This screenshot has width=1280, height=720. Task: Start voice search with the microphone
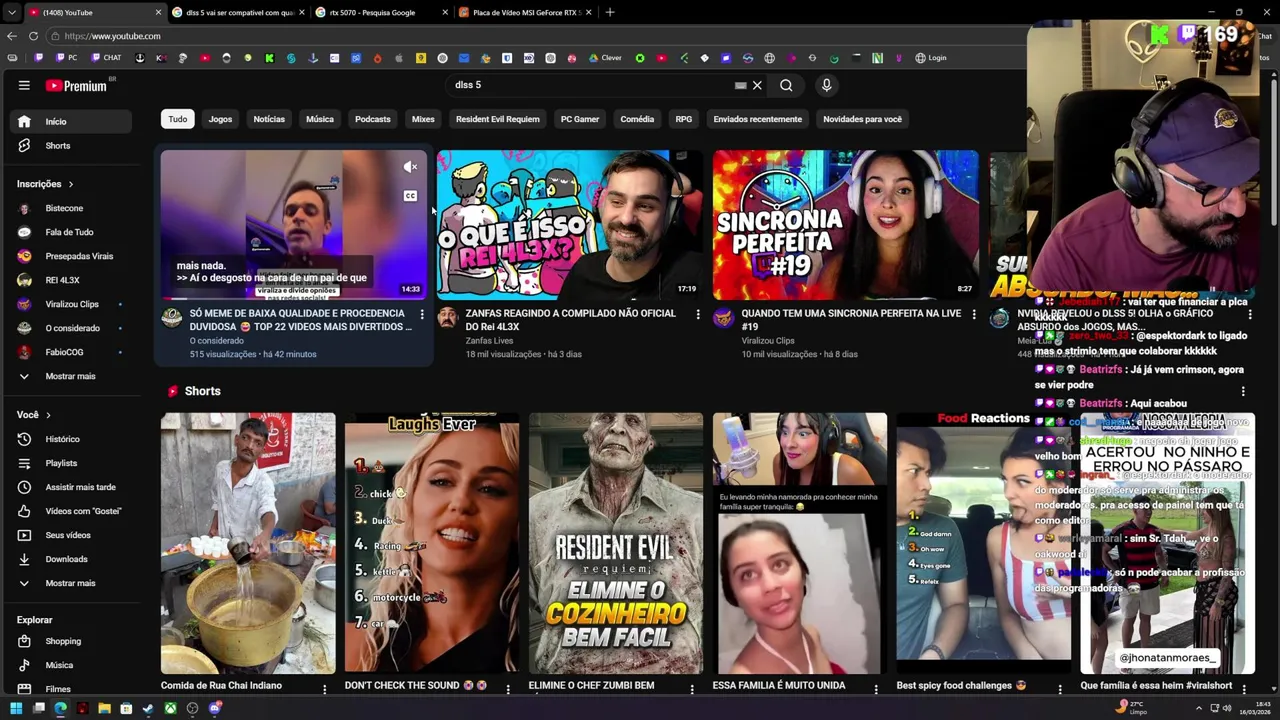[826, 85]
